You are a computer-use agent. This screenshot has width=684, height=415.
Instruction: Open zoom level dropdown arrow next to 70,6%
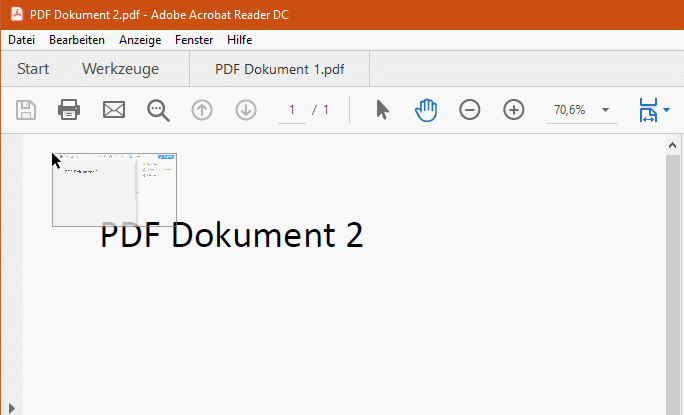pyautogui.click(x=605, y=110)
